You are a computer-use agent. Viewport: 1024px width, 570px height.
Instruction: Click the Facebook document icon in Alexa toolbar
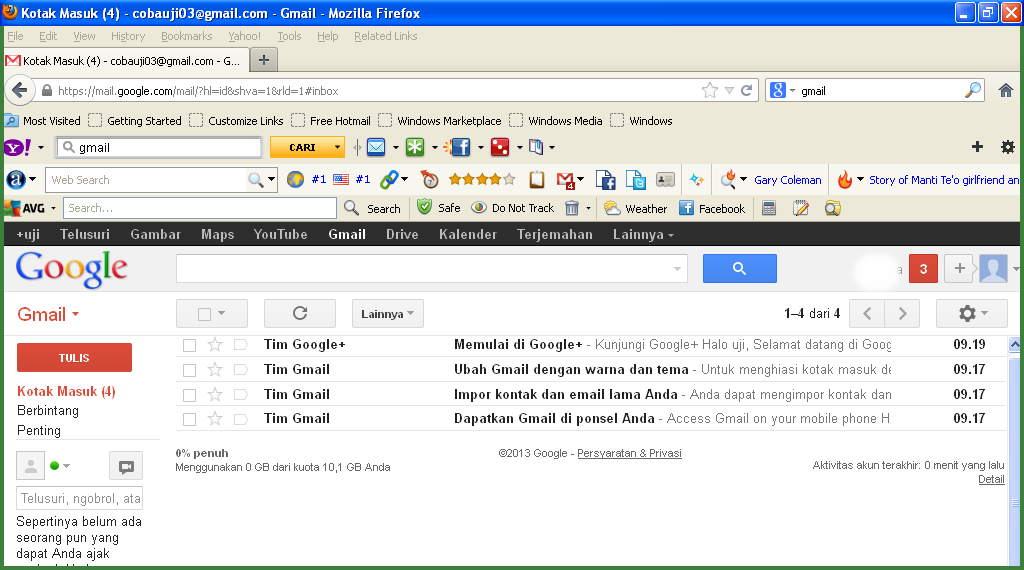[x=605, y=180]
